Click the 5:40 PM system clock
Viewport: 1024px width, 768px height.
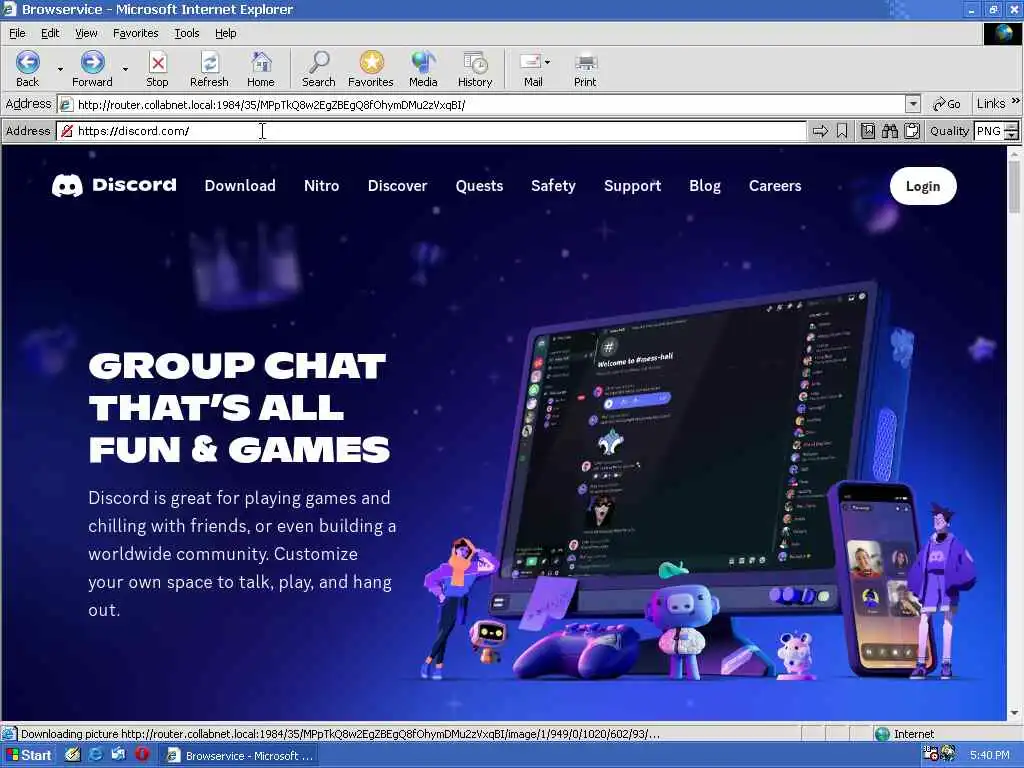click(x=989, y=756)
